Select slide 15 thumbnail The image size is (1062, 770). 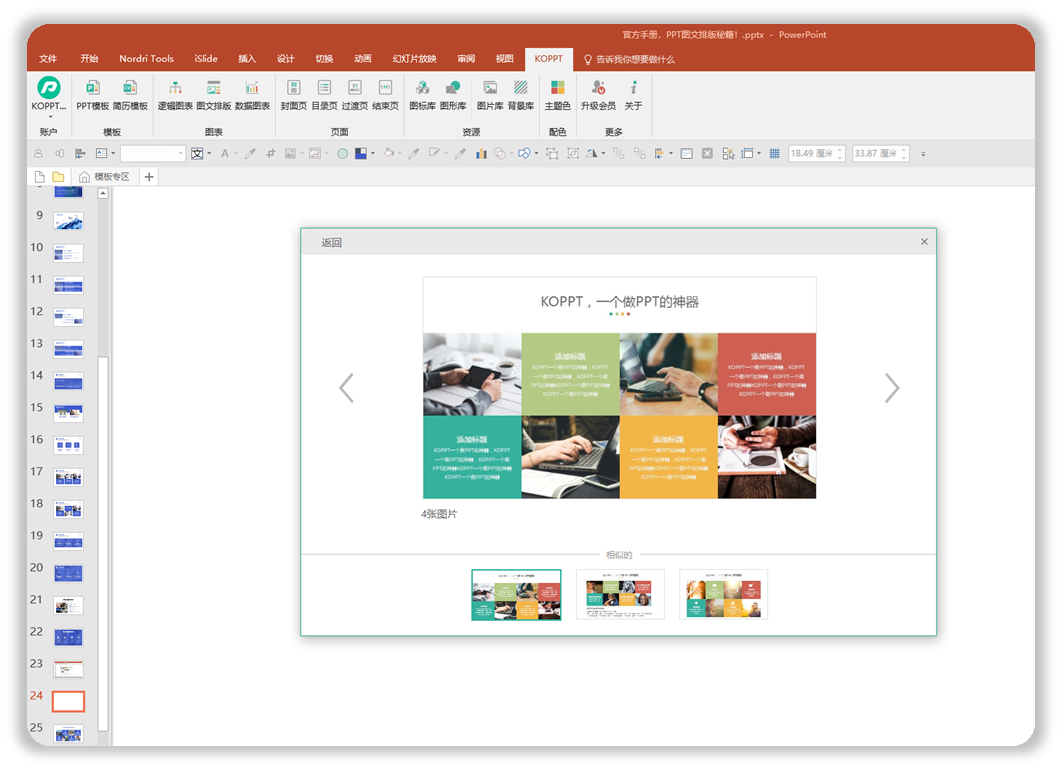pyautogui.click(x=68, y=412)
